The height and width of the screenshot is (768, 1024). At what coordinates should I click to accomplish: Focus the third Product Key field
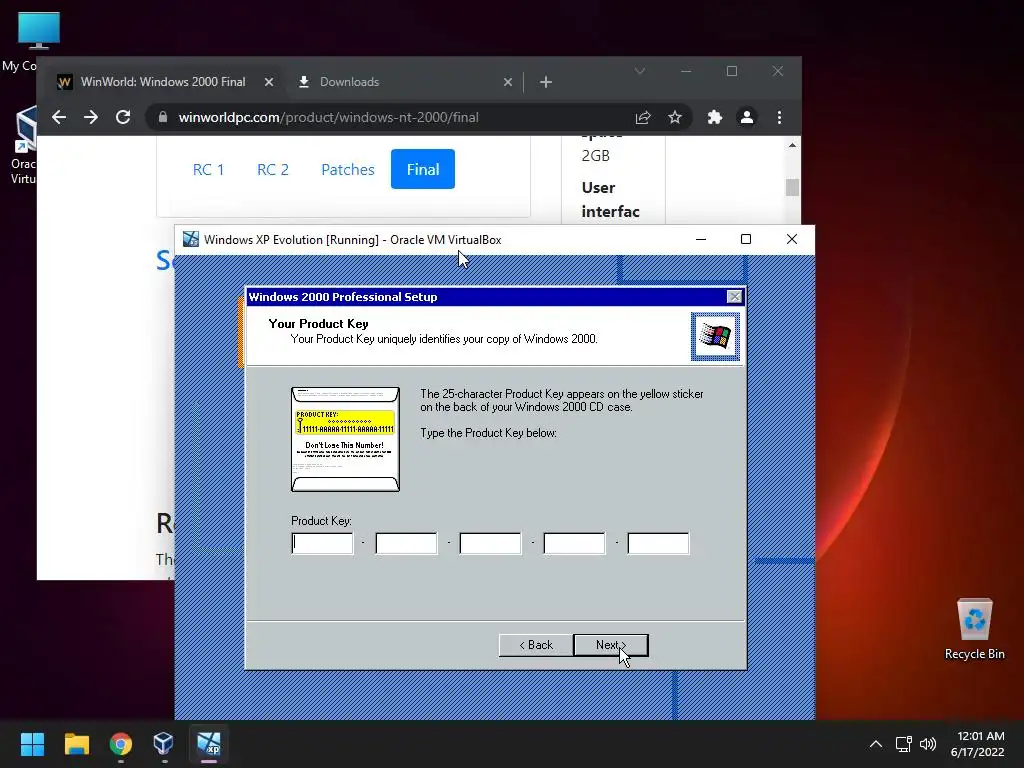click(x=490, y=543)
